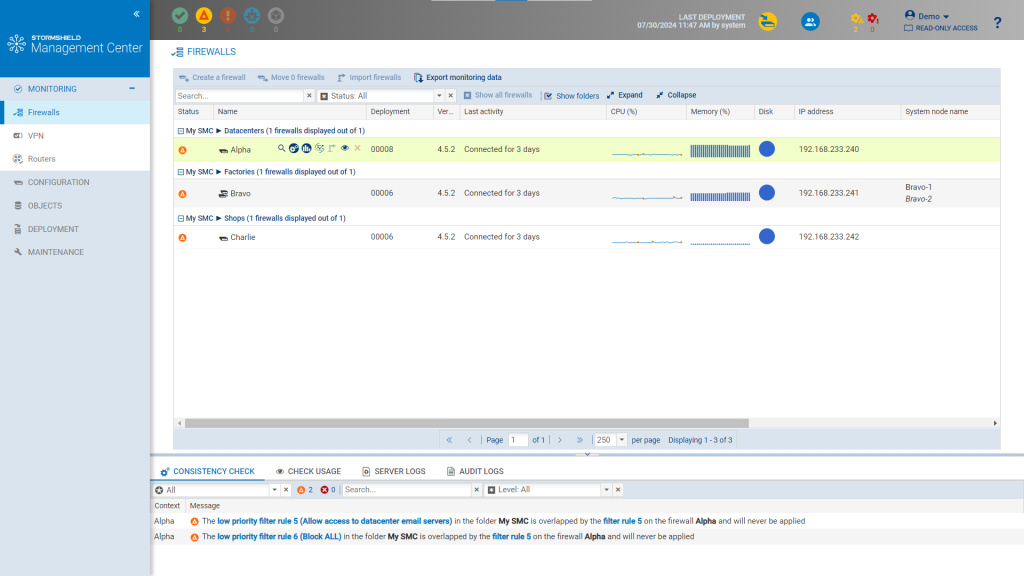This screenshot has width=1024, height=576.
Task: Click the move-to-folder icon on Alpha row
Action: (332, 148)
